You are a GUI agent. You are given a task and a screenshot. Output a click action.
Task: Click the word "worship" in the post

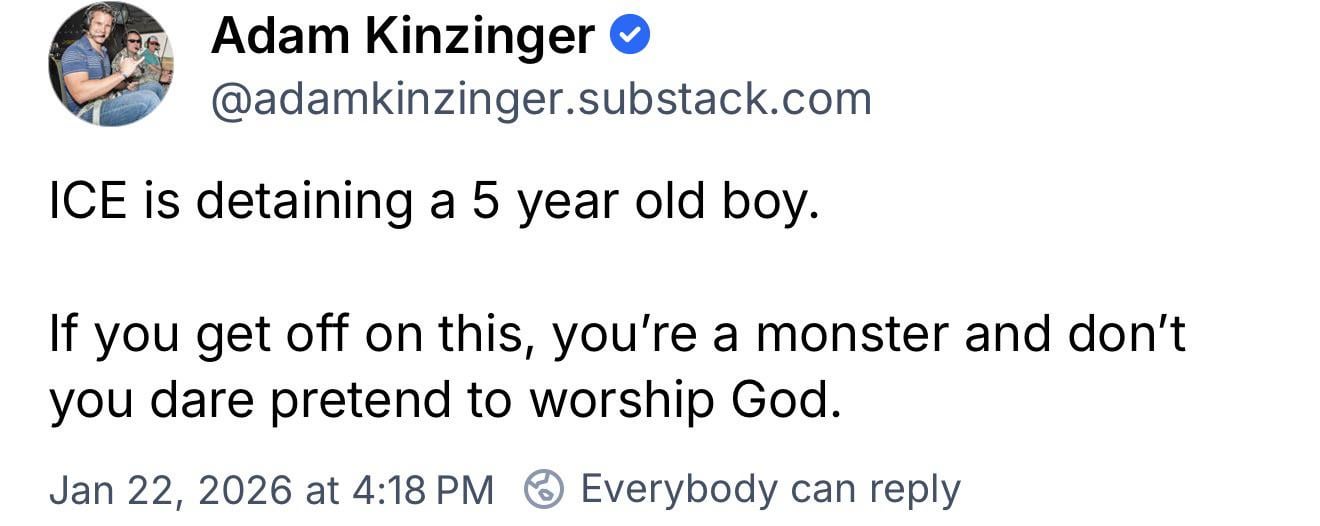point(622,400)
